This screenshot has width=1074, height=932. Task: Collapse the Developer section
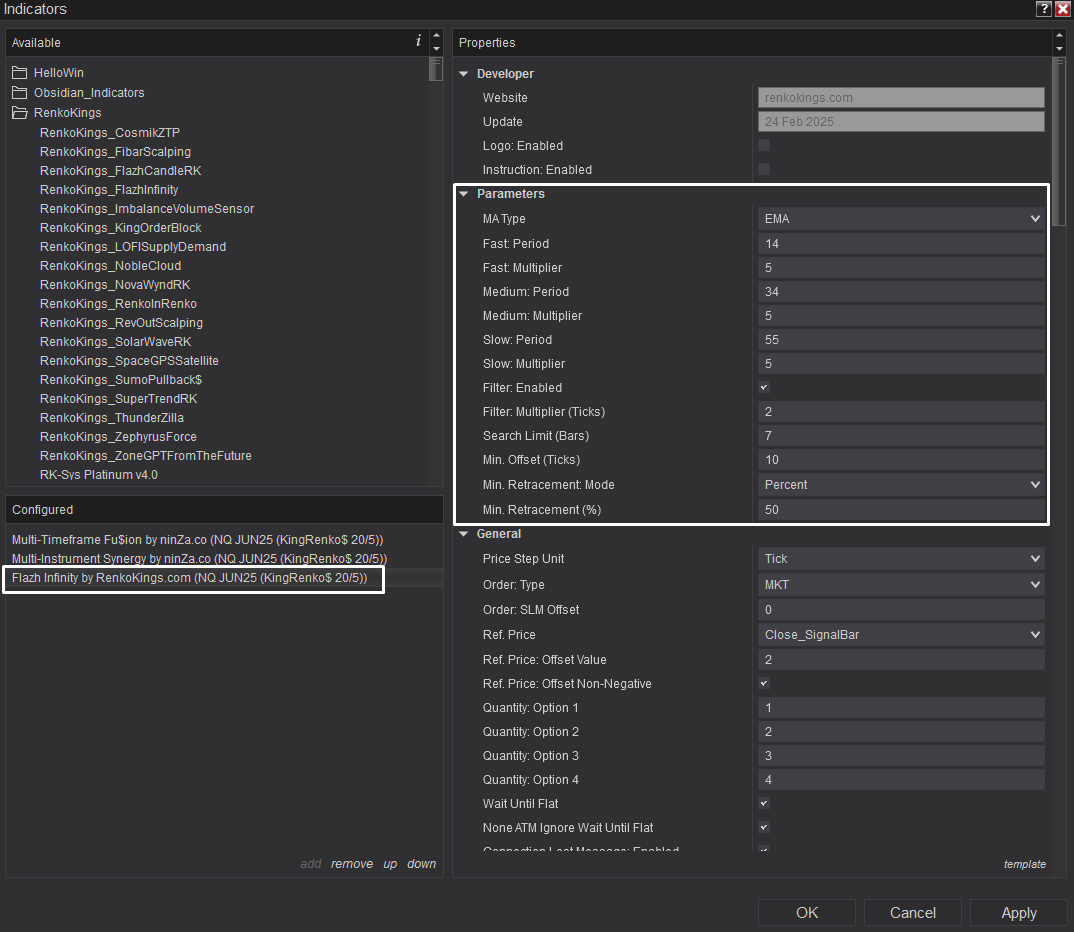pos(464,73)
